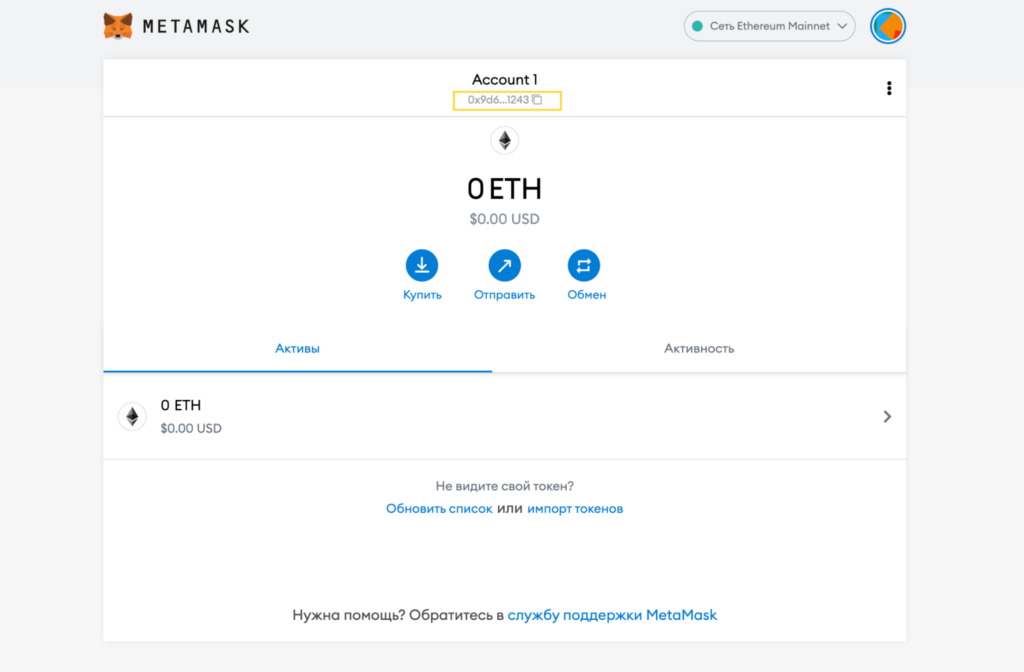Click the служба поддержки MetaMask support link

tap(613, 615)
